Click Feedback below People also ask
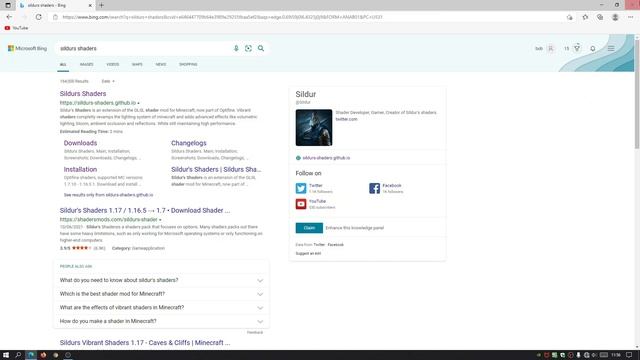This screenshot has height=360, width=640. 255,333
